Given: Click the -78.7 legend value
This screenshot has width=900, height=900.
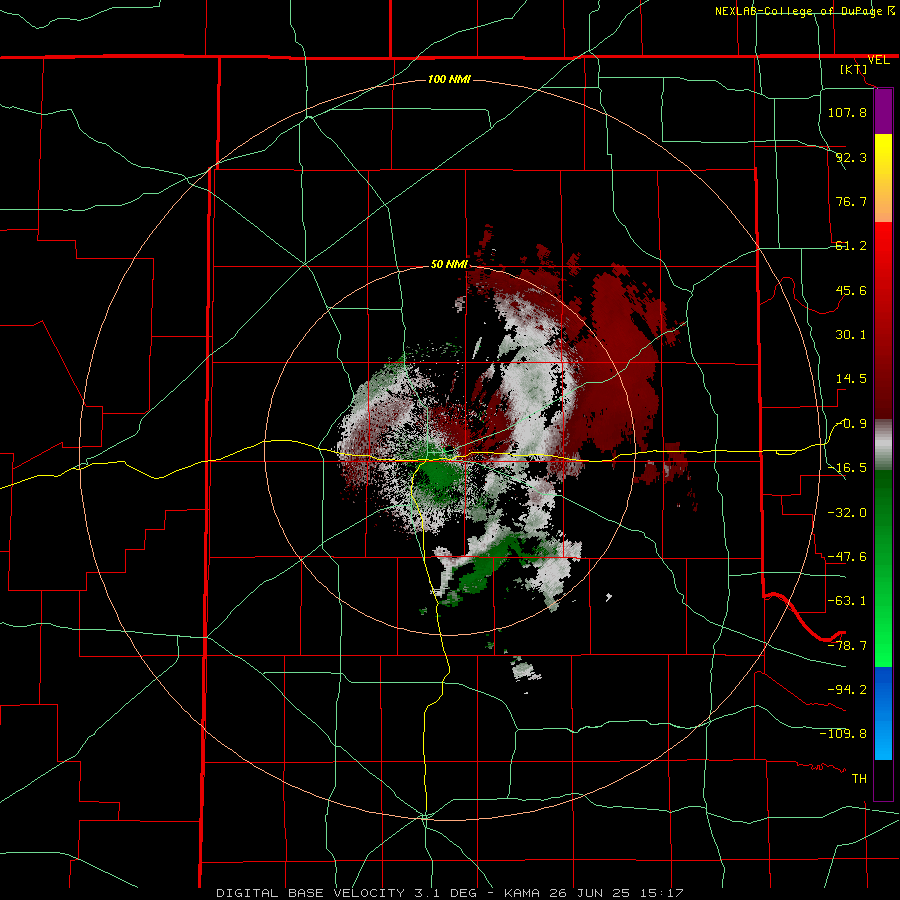Looking at the screenshot, I should [847, 646].
